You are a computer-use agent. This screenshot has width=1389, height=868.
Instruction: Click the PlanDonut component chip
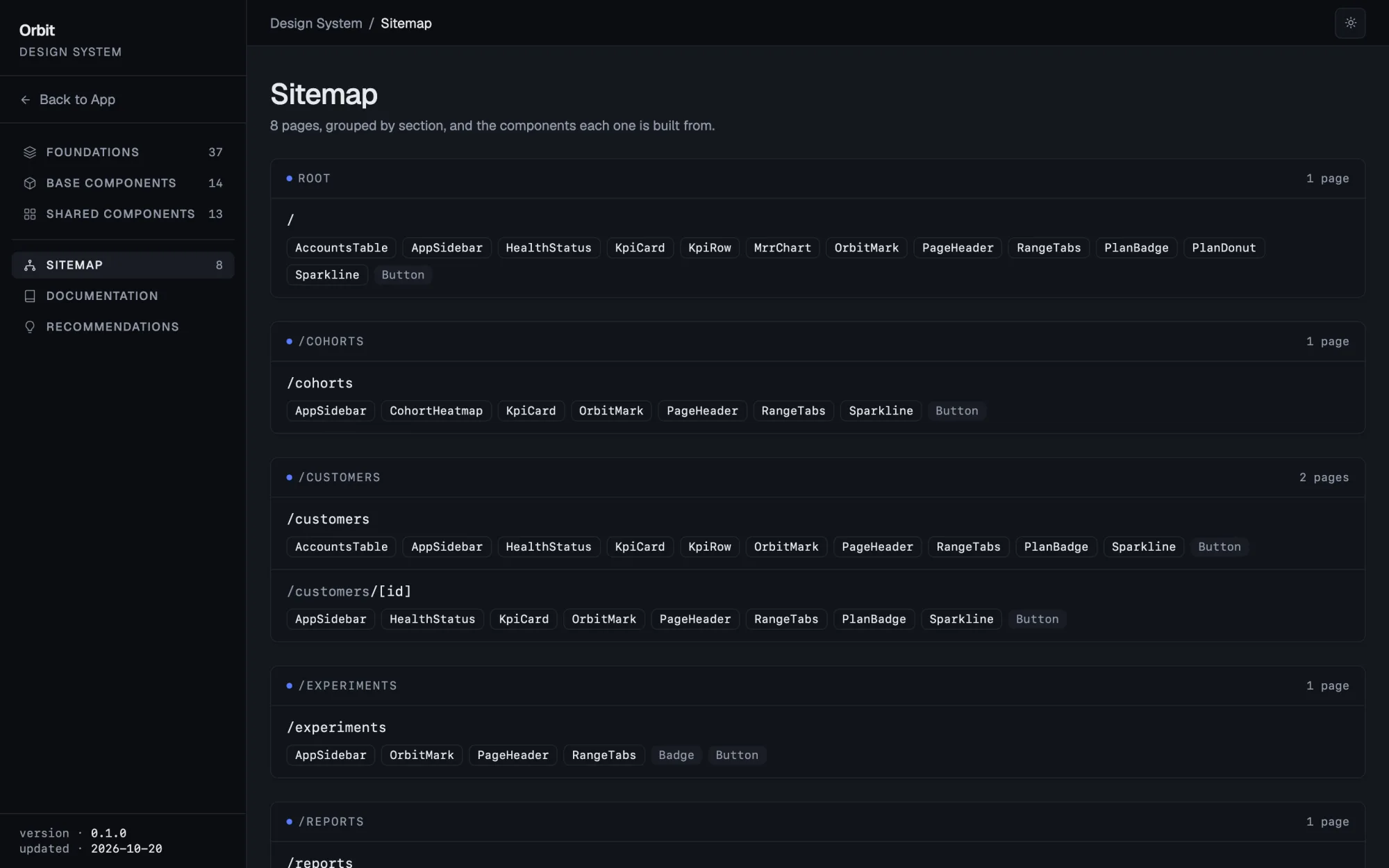[x=1224, y=248]
